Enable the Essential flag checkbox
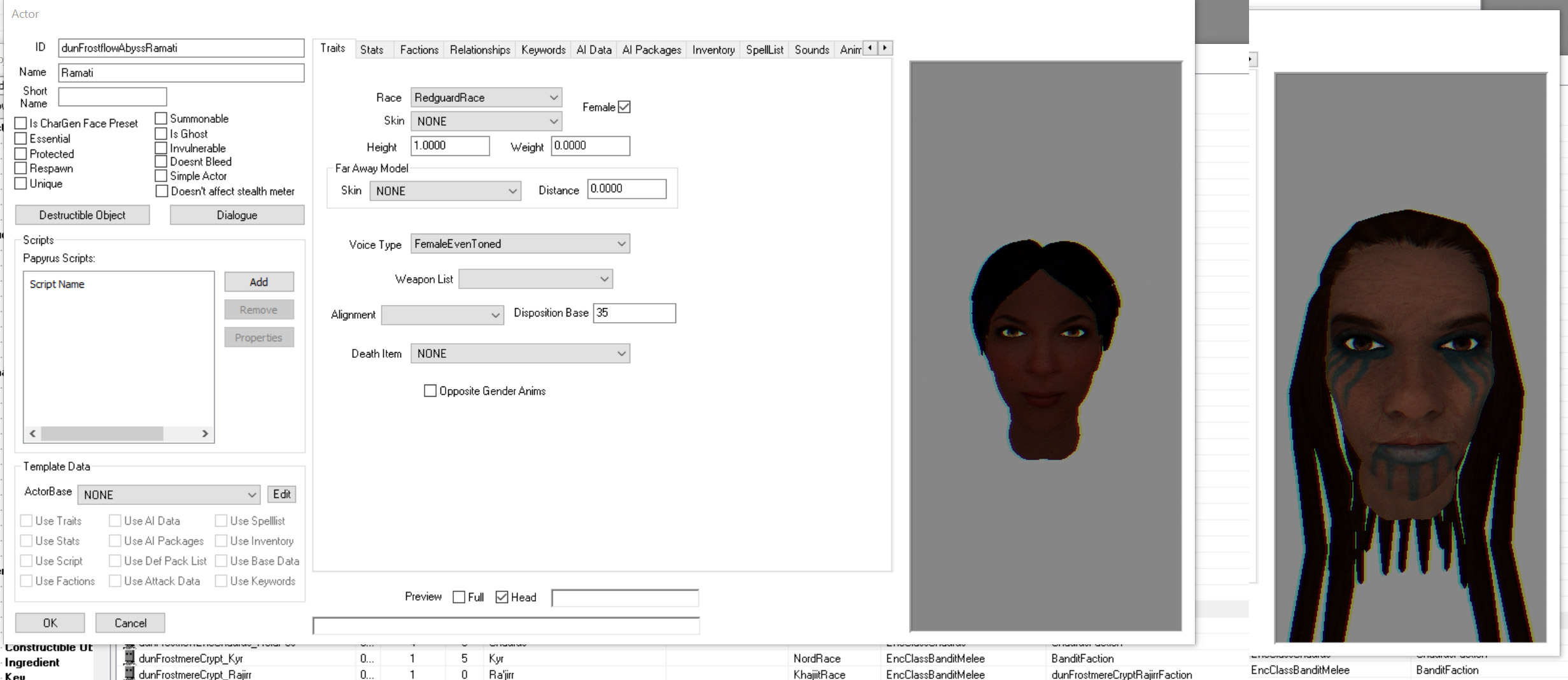Image resolution: width=1568 pixels, height=680 pixels. point(21,139)
